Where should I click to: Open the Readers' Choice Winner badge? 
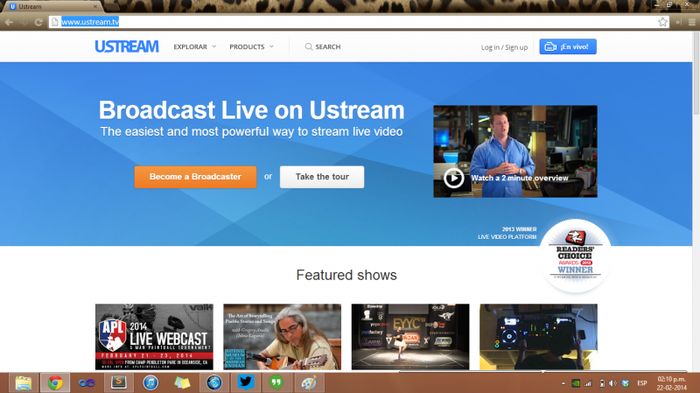[575, 256]
